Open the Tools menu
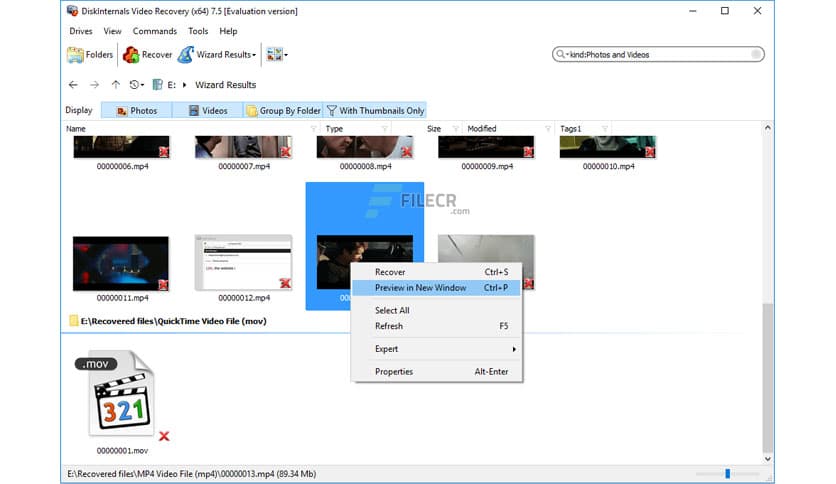The height and width of the screenshot is (484, 836). point(198,31)
